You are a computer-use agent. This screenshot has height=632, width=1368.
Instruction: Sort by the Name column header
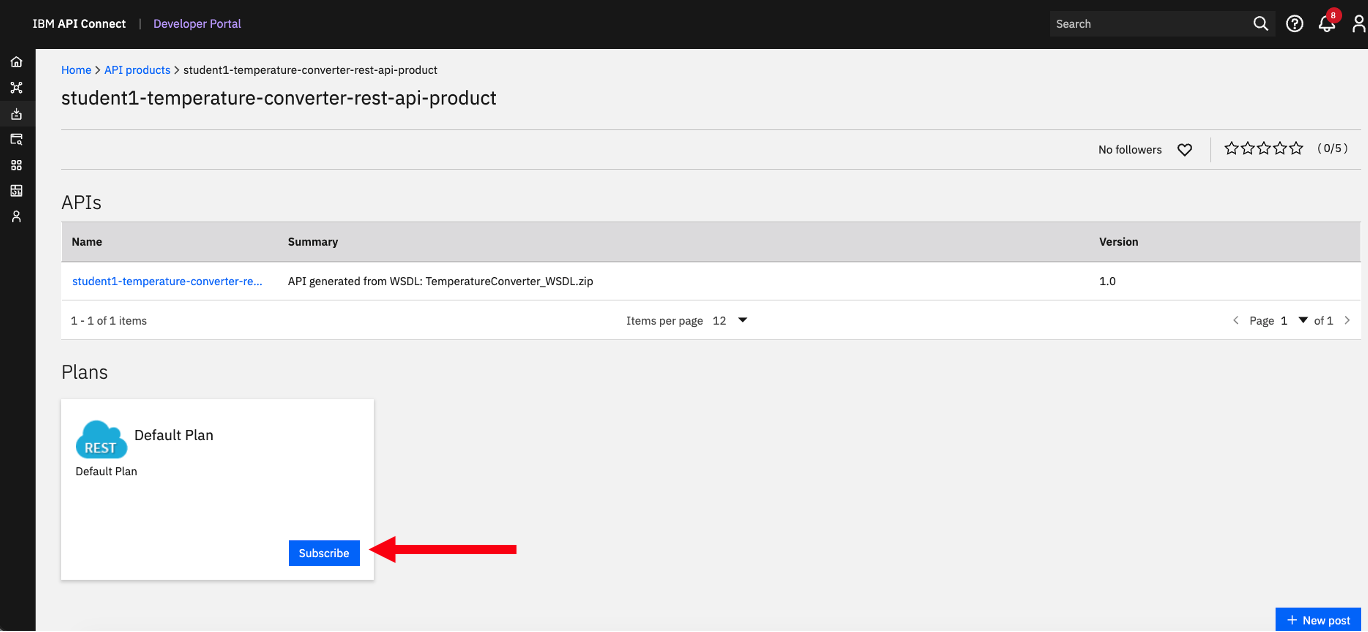(87, 242)
